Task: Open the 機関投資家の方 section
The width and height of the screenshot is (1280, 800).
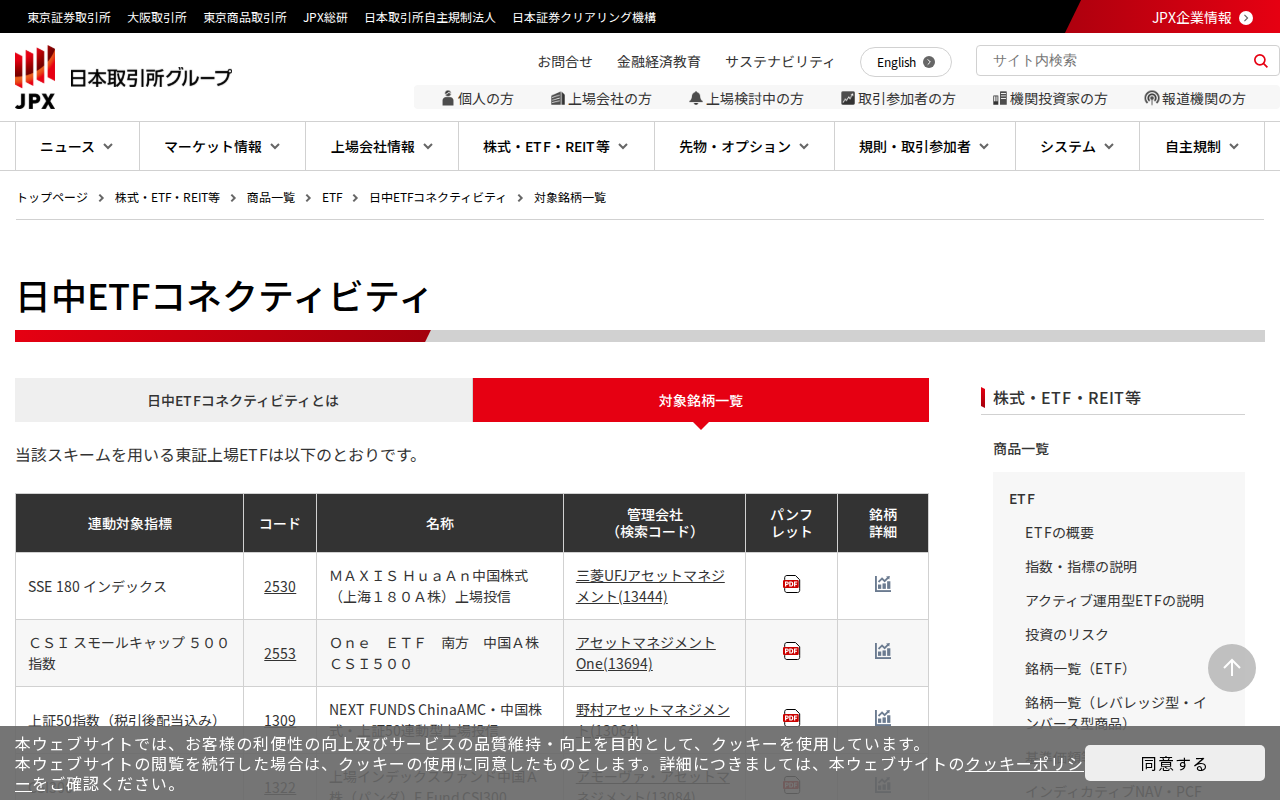Action: (x=1050, y=98)
